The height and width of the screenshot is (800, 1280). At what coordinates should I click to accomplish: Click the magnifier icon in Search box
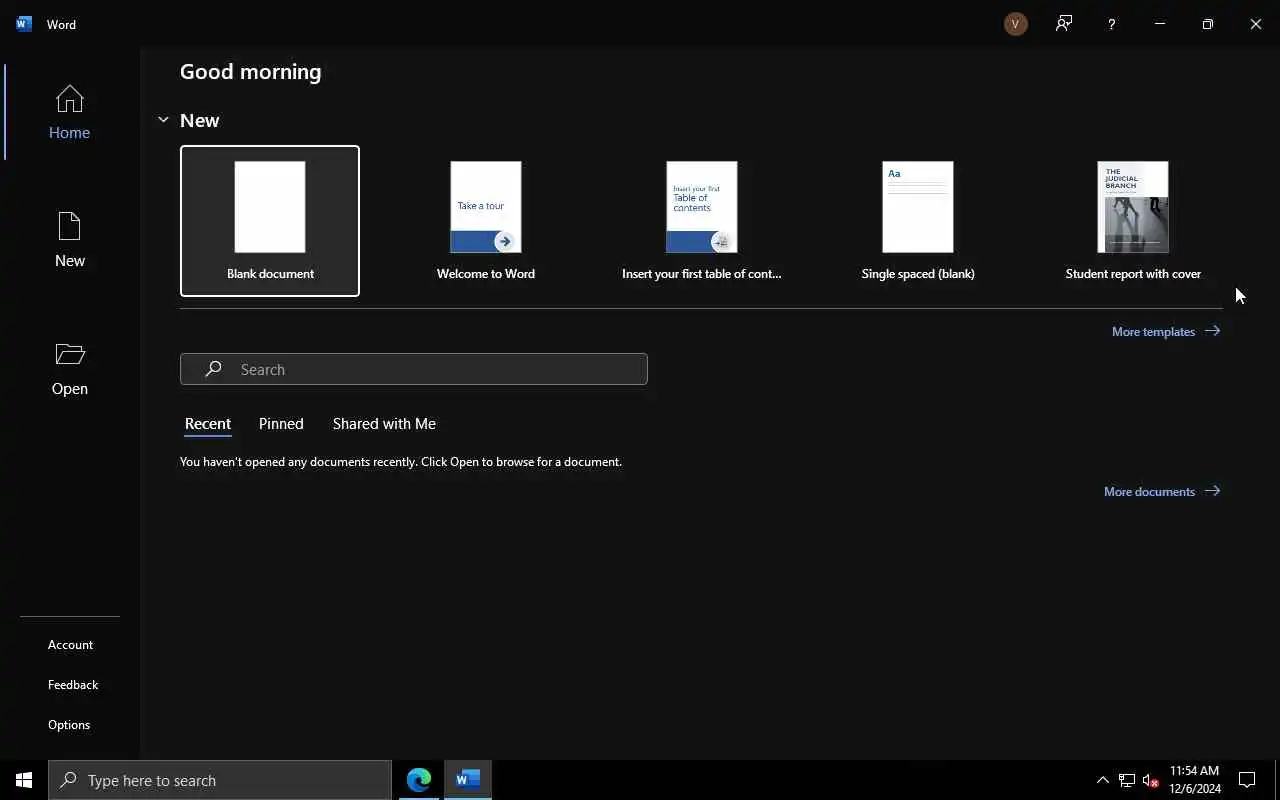tap(213, 369)
